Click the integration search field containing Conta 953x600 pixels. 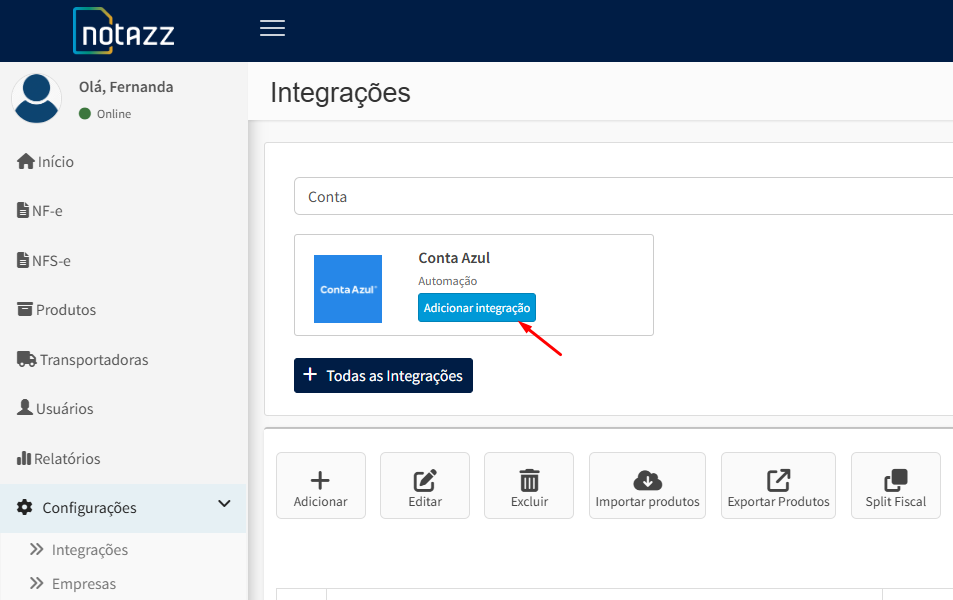tap(620, 197)
